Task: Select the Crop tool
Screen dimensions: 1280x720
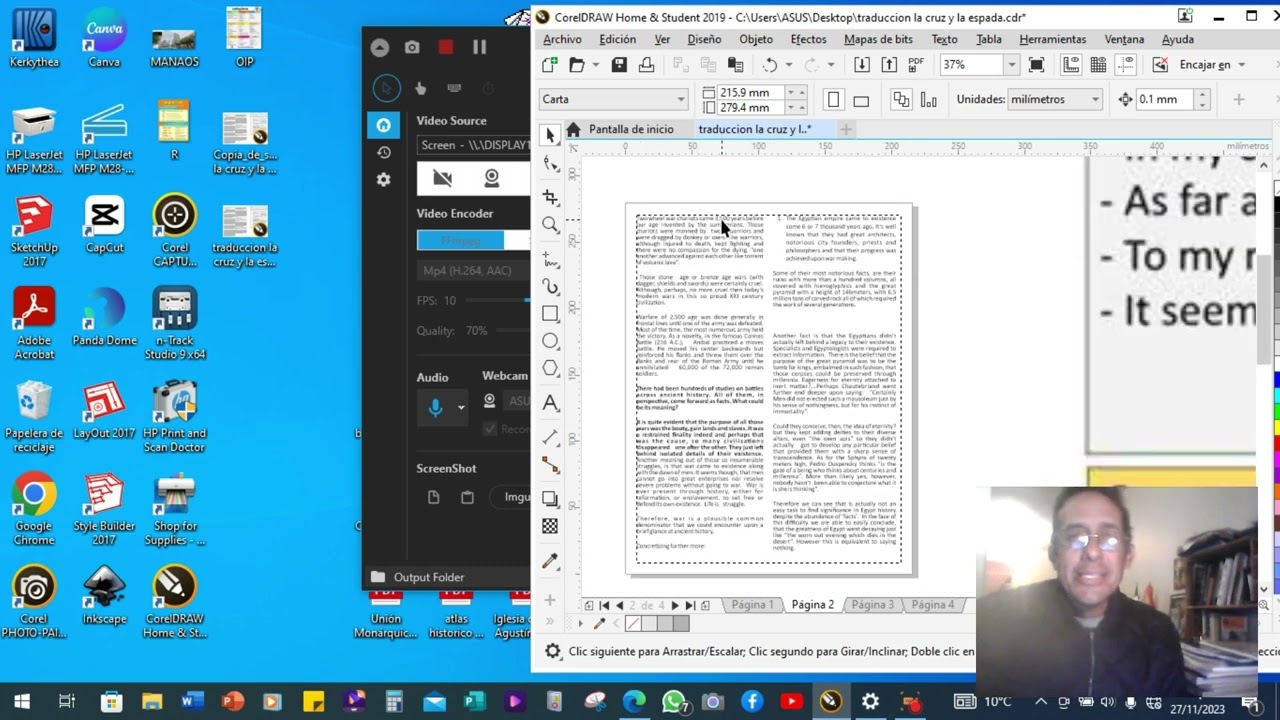Action: pos(550,197)
